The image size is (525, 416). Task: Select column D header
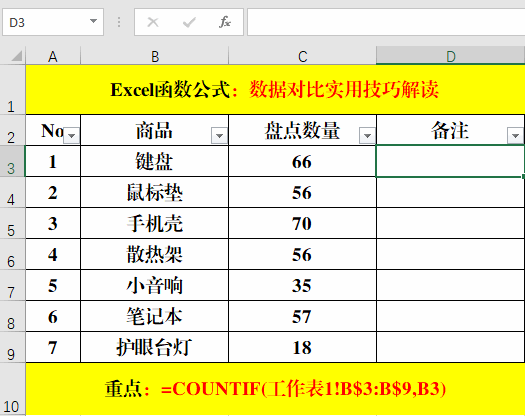pyautogui.click(x=450, y=56)
